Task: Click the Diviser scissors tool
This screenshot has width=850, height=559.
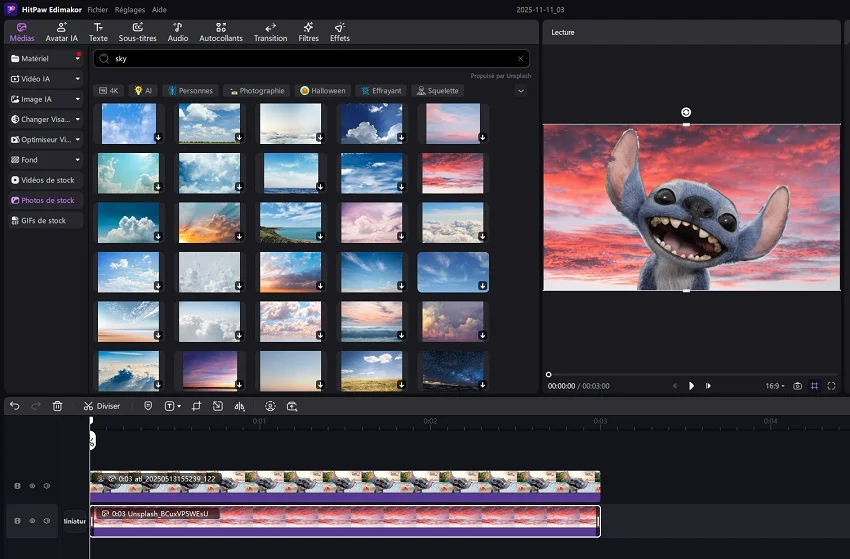Action: point(102,406)
